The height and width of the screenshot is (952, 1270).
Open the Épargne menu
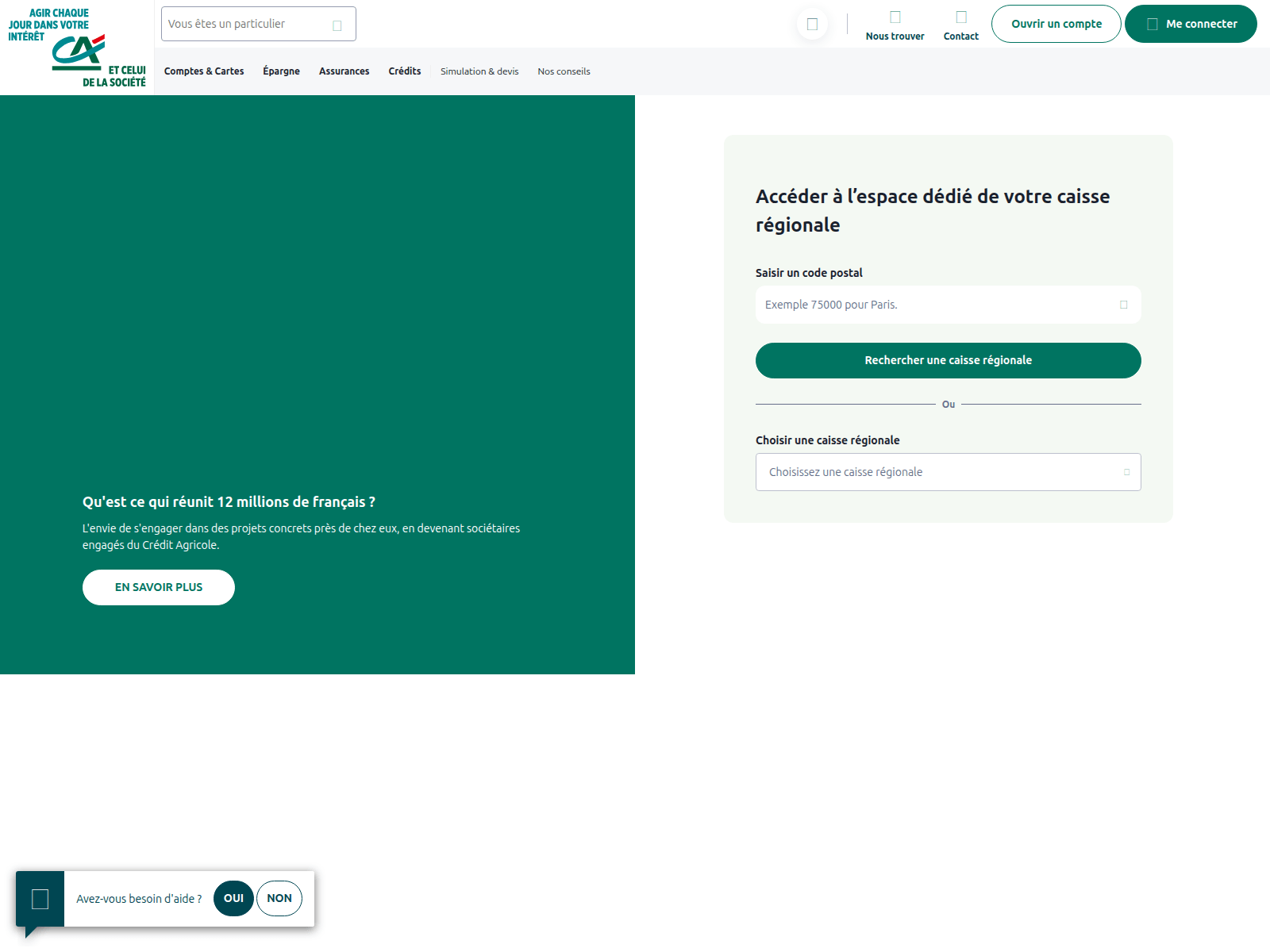pyautogui.click(x=282, y=71)
